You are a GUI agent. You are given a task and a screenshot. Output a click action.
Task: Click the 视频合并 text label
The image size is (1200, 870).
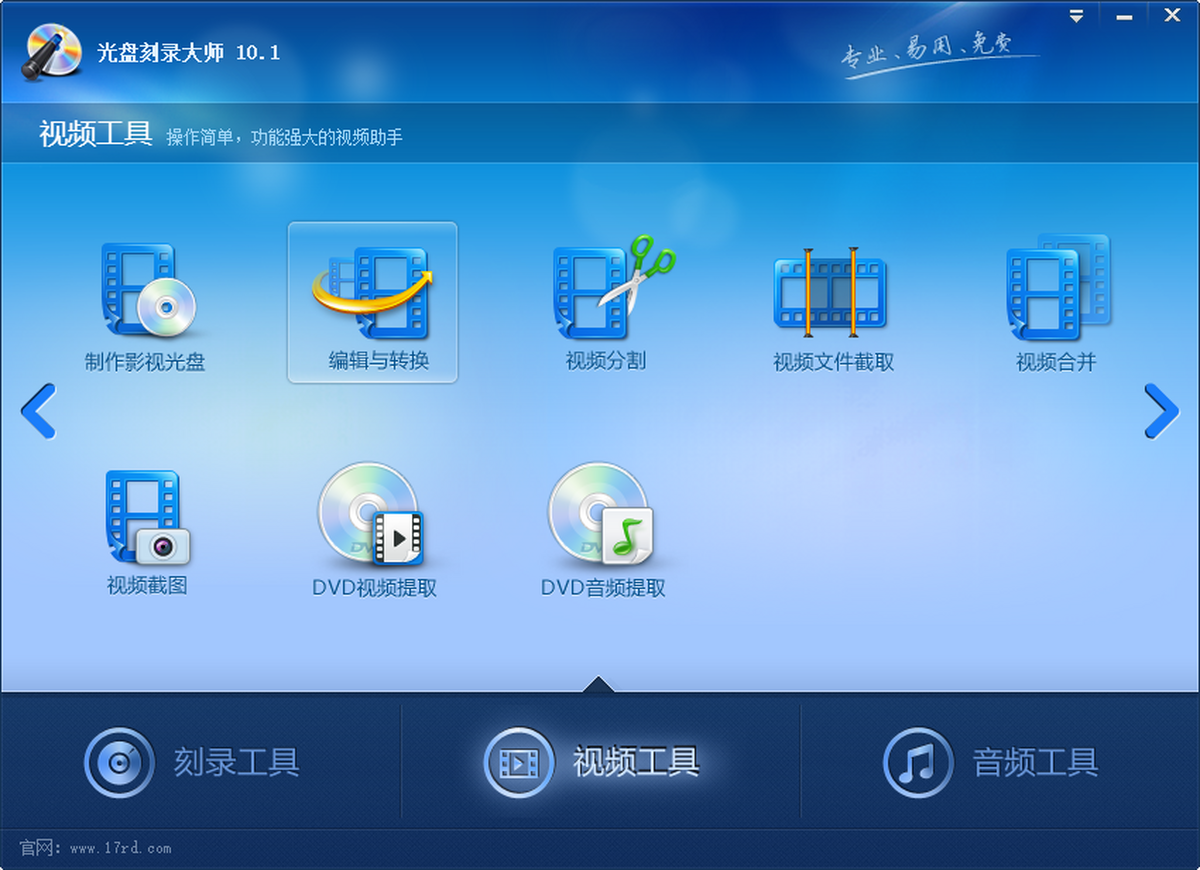click(x=1056, y=362)
